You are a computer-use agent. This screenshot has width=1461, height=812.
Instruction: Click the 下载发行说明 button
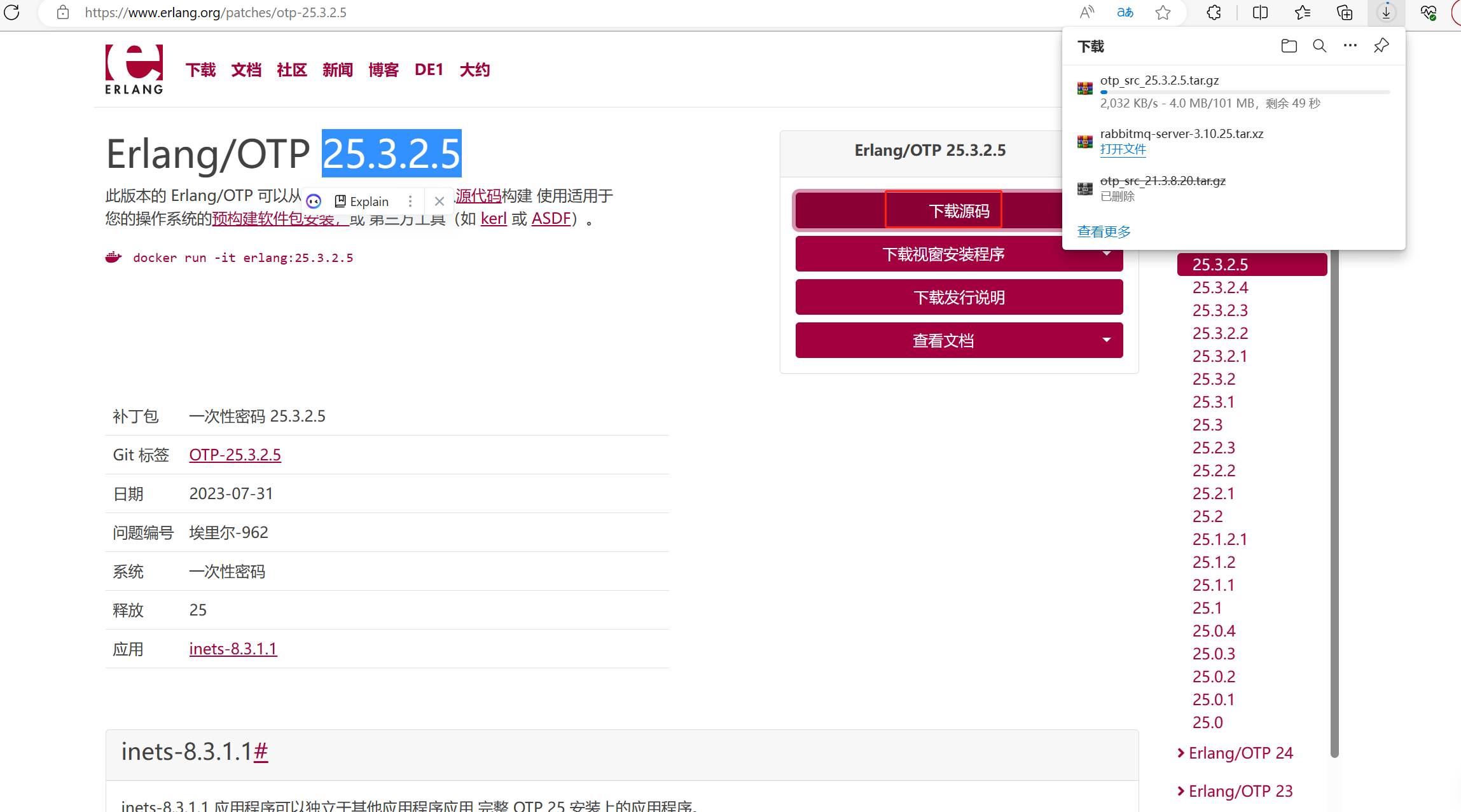(x=959, y=298)
